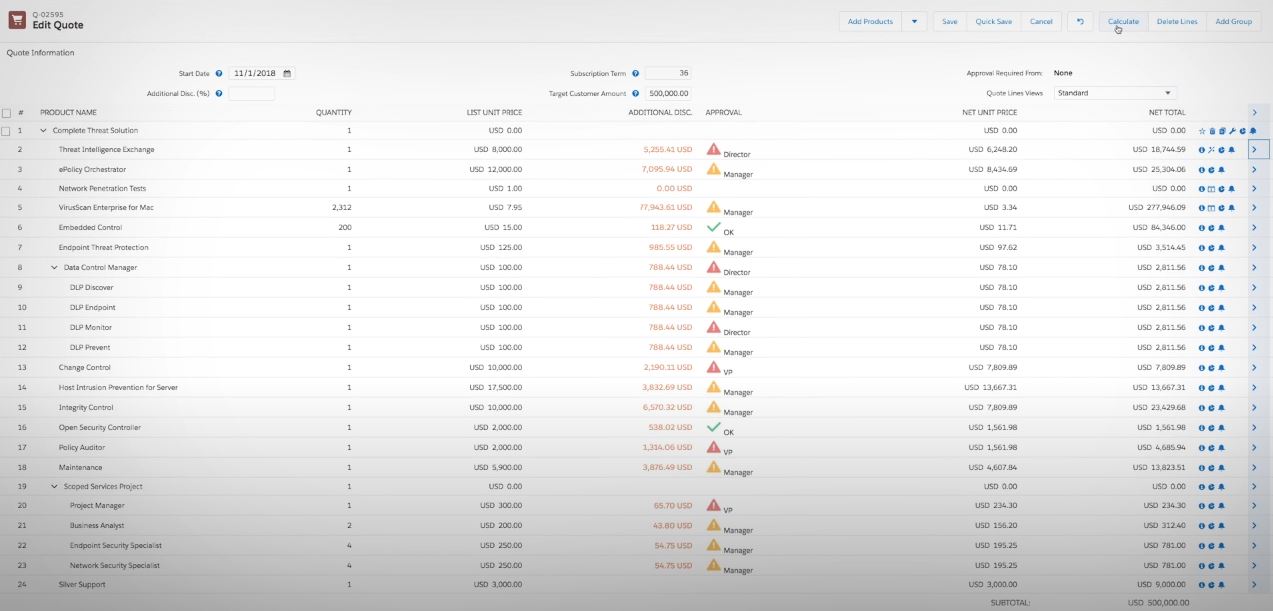Image resolution: width=1273 pixels, height=611 pixels.
Task: Clone the Complete Threat Solution line
Action: coord(1222,131)
